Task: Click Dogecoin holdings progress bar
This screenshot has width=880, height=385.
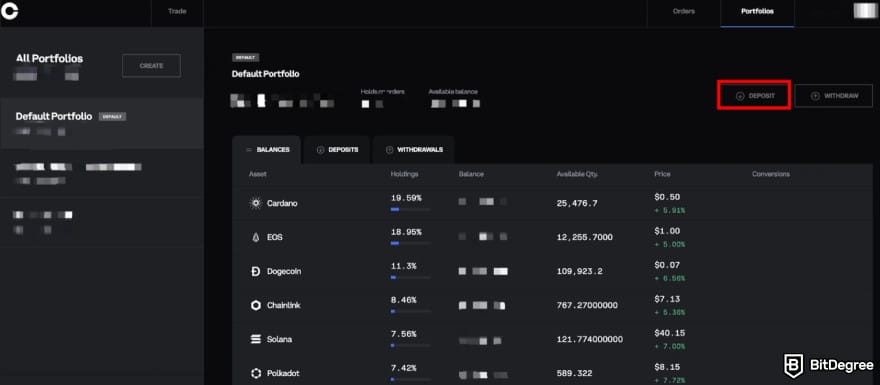Action: 410,277
